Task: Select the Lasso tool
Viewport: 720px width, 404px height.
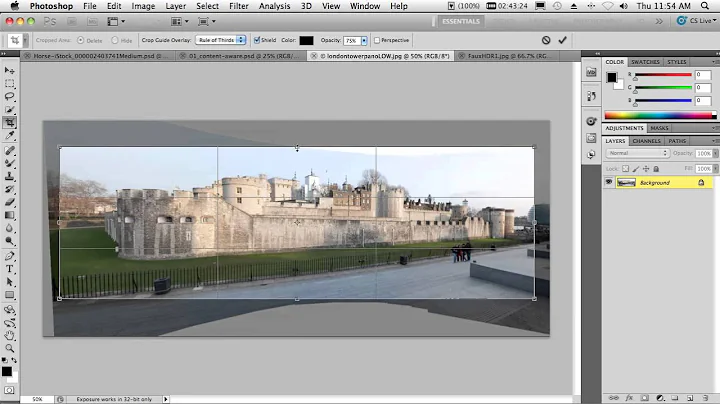Action: point(9,96)
